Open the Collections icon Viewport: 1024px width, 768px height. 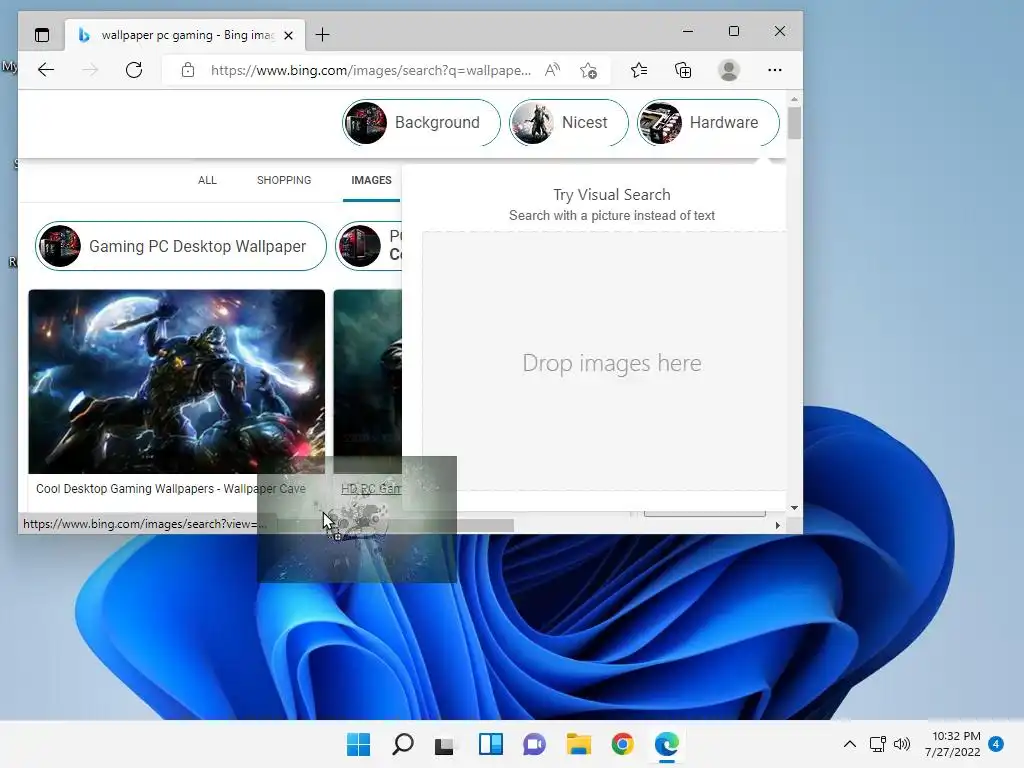[x=683, y=70]
